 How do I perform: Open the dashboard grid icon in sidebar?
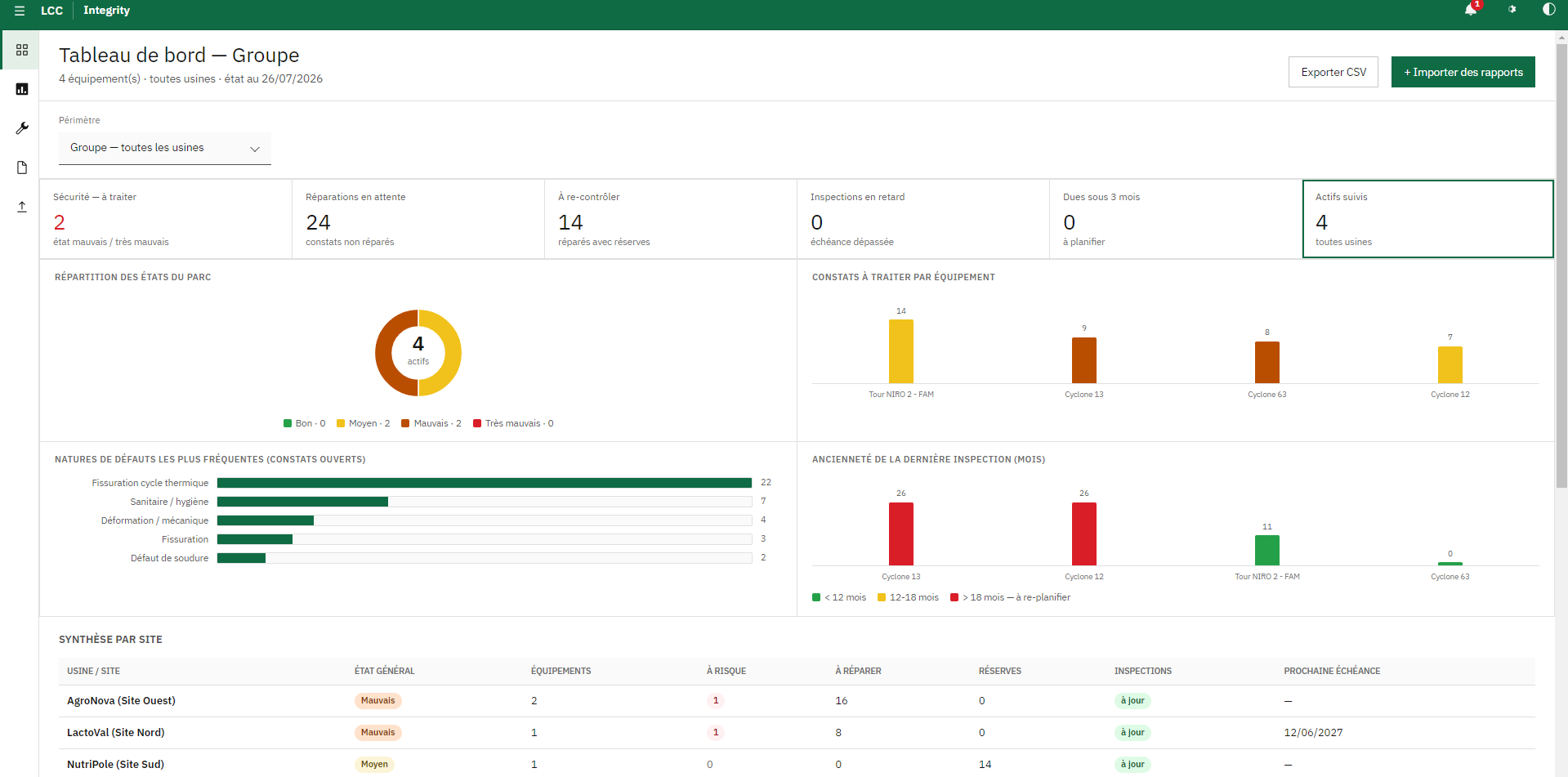[x=22, y=50]
